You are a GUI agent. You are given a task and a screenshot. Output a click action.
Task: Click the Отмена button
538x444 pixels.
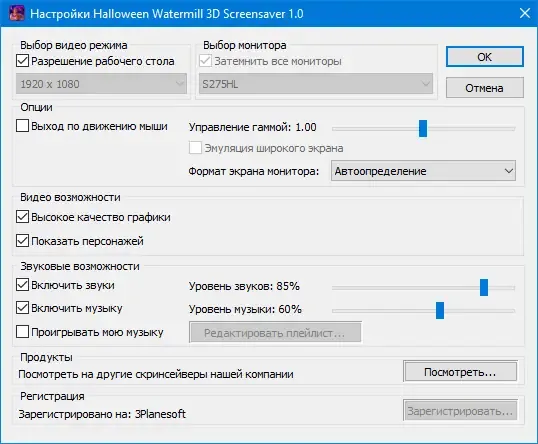click(484, 88)
